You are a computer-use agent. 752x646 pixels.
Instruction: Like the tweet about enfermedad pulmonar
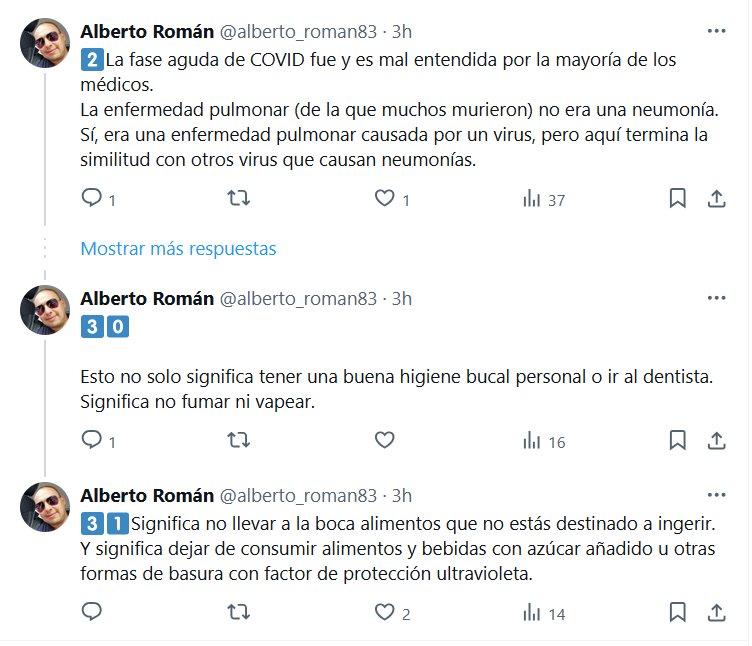tap(385, 199)
